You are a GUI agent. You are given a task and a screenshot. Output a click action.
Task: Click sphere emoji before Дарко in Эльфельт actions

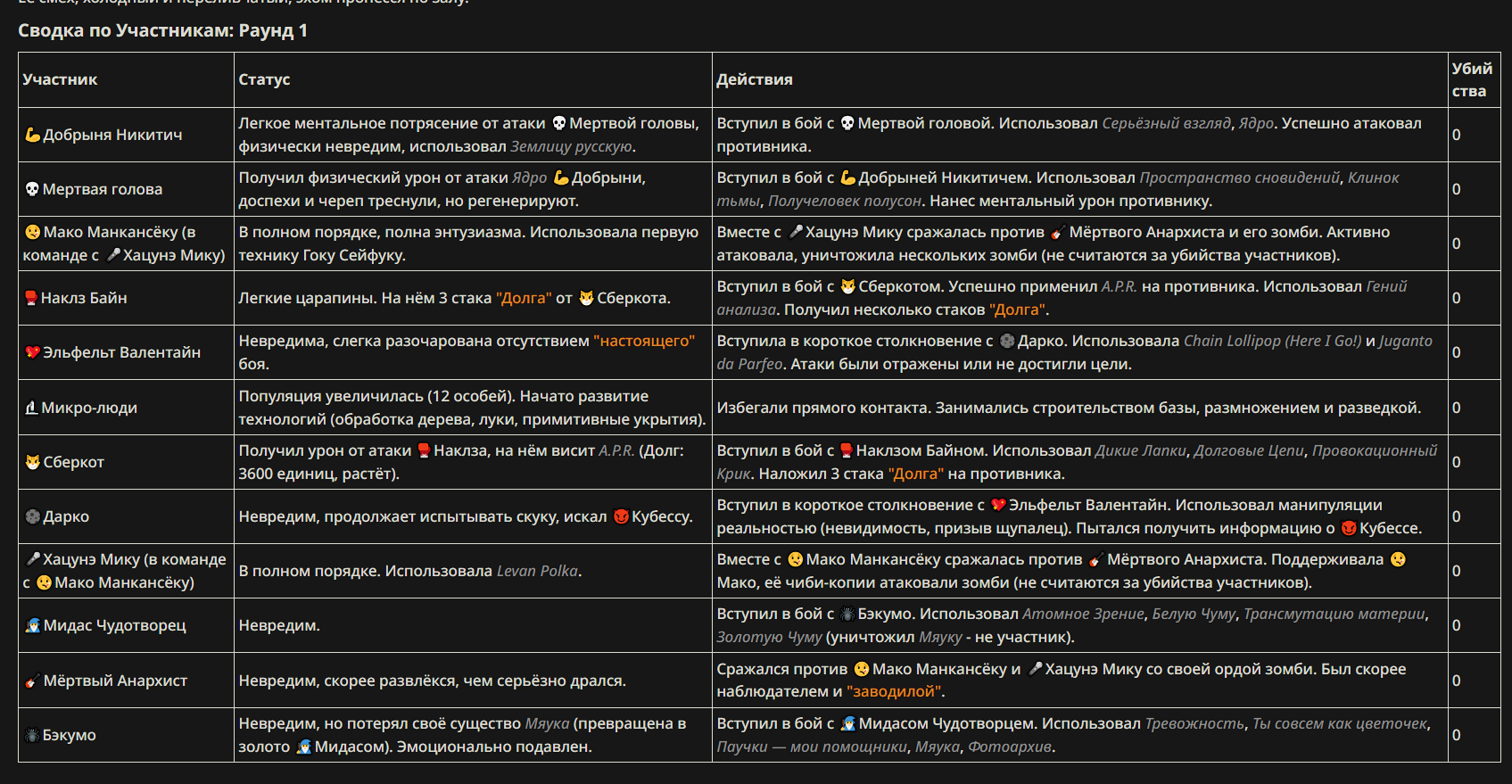pyautogui.click(x=1008, y=341)
